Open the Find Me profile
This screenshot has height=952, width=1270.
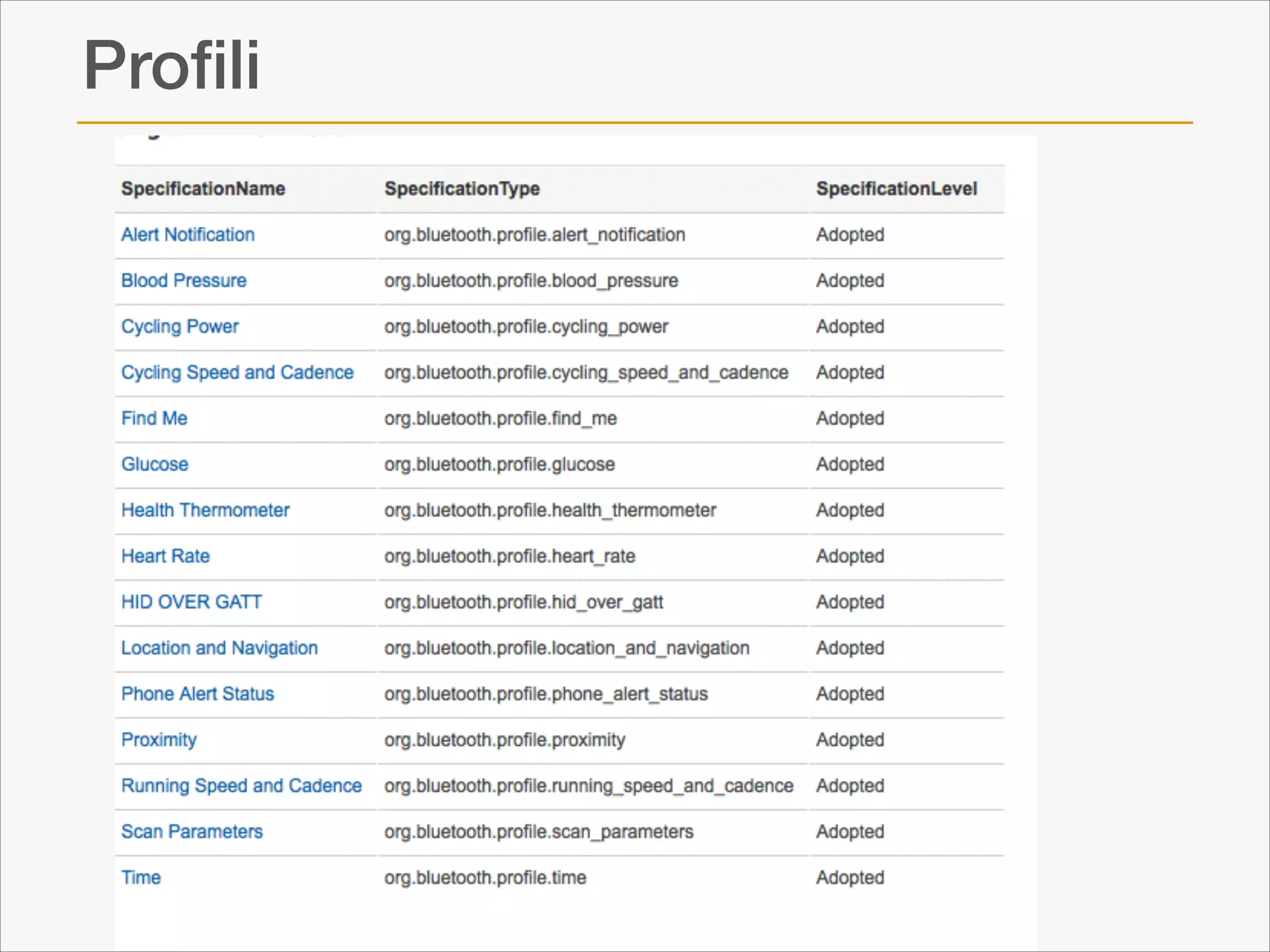pyautogui.click(x=154, y=418)
